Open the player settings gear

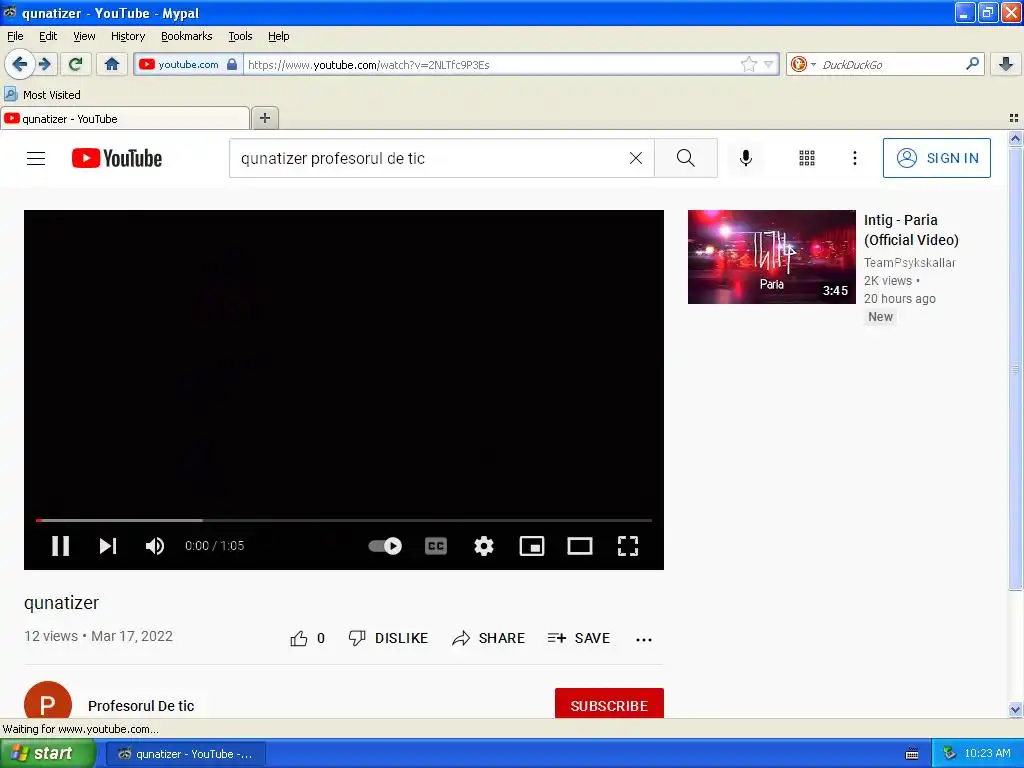click(x=483, y=546)
